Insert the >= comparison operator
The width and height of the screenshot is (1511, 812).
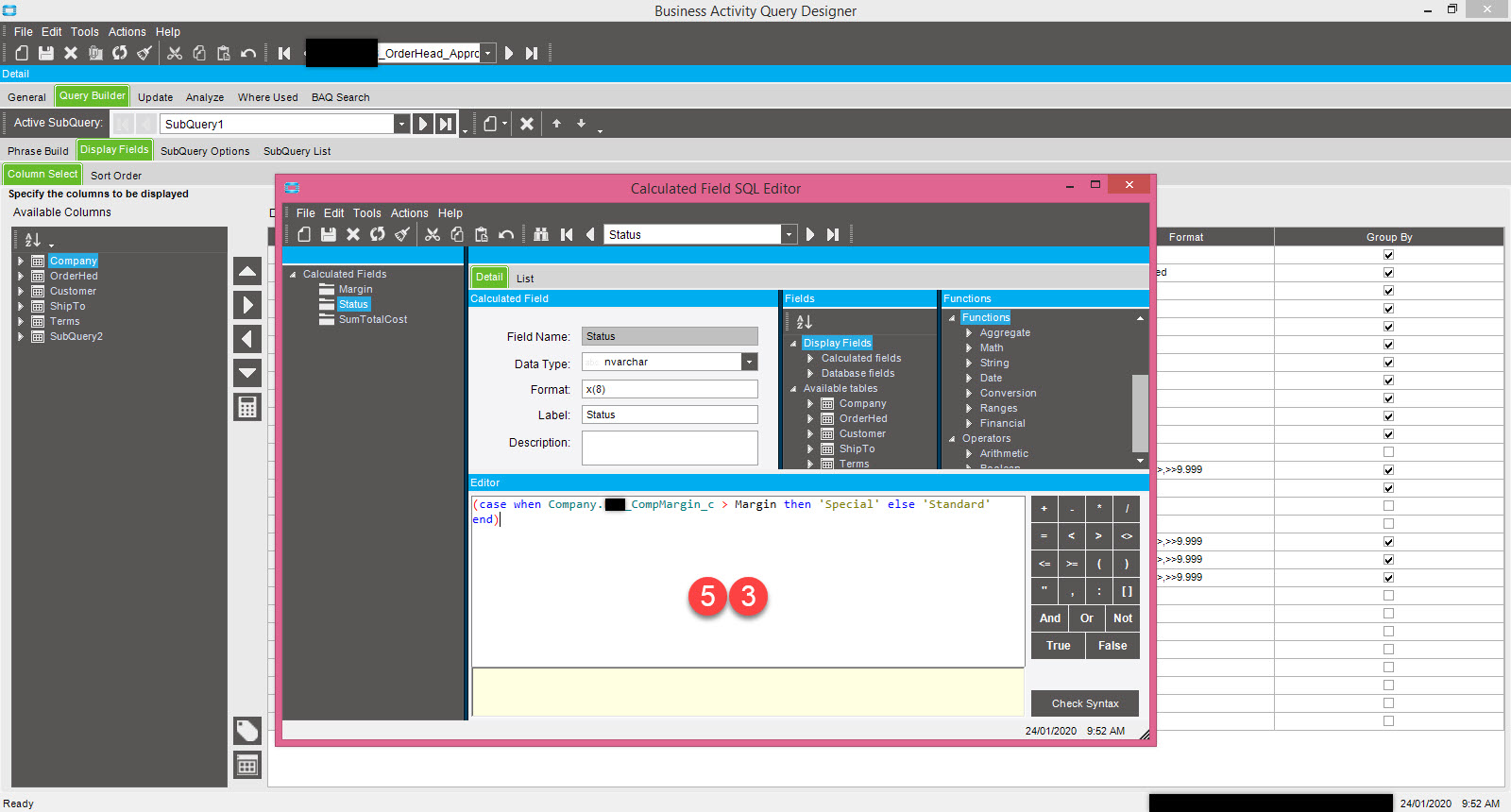tap(1072, 564)
